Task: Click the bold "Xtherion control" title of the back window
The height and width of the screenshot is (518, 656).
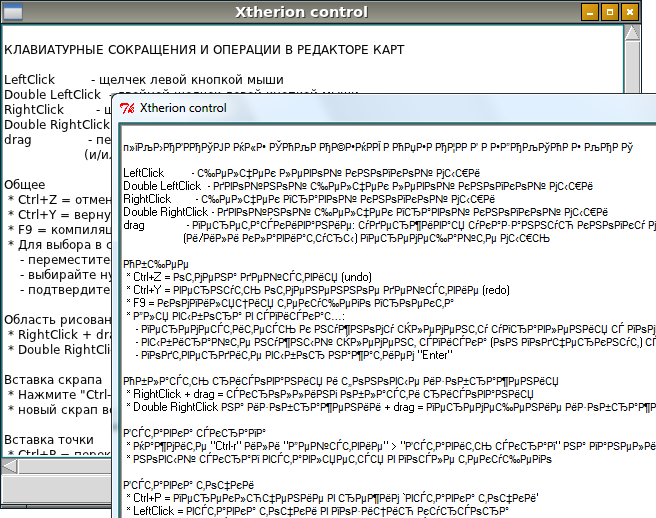Action: click(301, 12)
